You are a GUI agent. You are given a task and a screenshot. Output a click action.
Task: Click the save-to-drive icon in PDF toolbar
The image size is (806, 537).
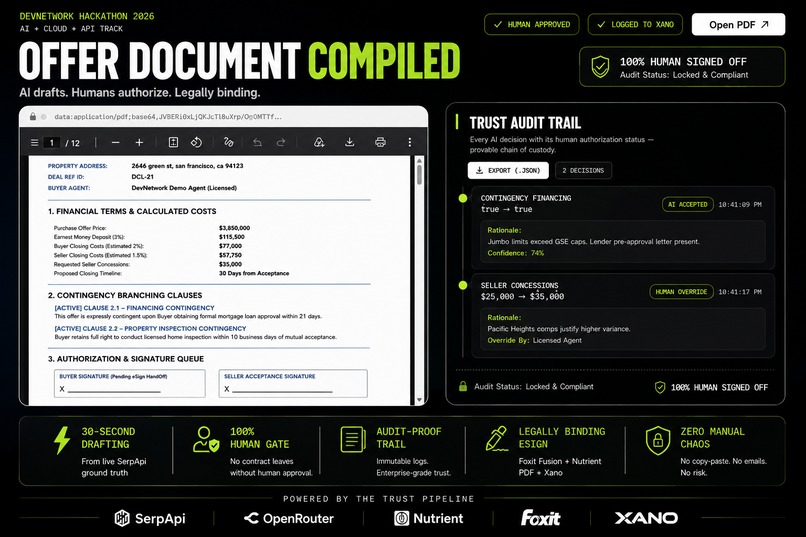[319, 142]
